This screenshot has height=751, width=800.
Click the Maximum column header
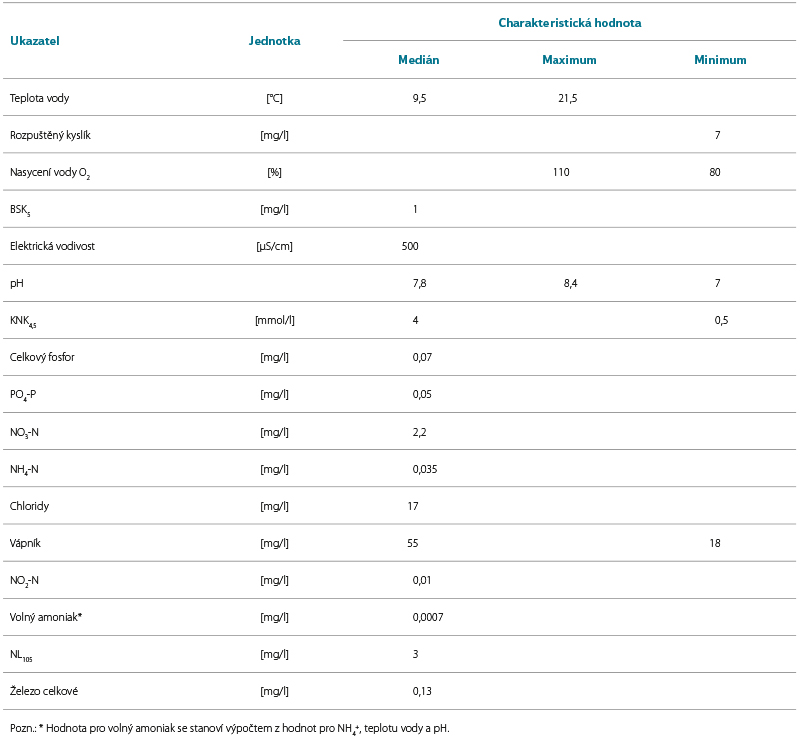tap(569, 60)
